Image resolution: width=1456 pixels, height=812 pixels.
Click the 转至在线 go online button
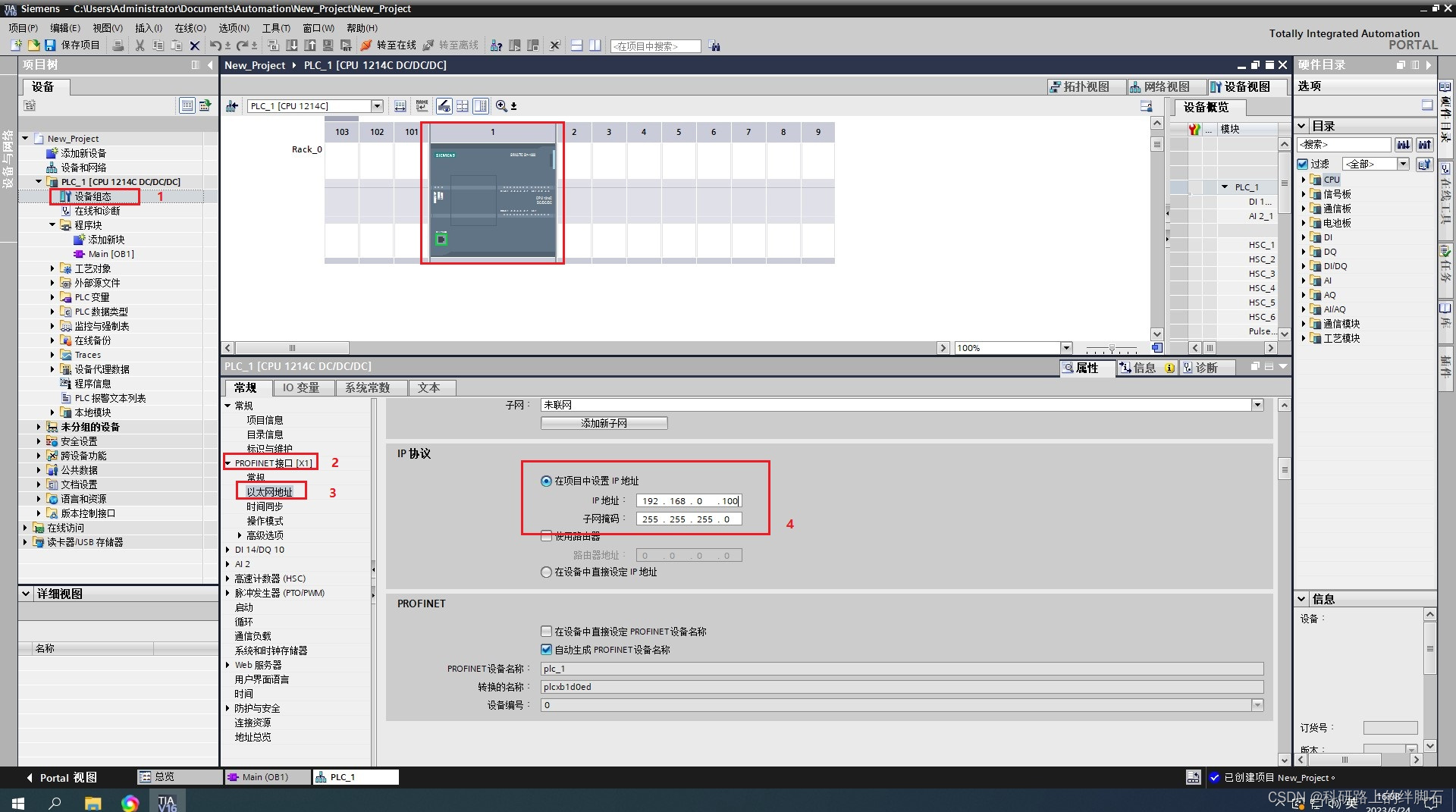point(388,45)
